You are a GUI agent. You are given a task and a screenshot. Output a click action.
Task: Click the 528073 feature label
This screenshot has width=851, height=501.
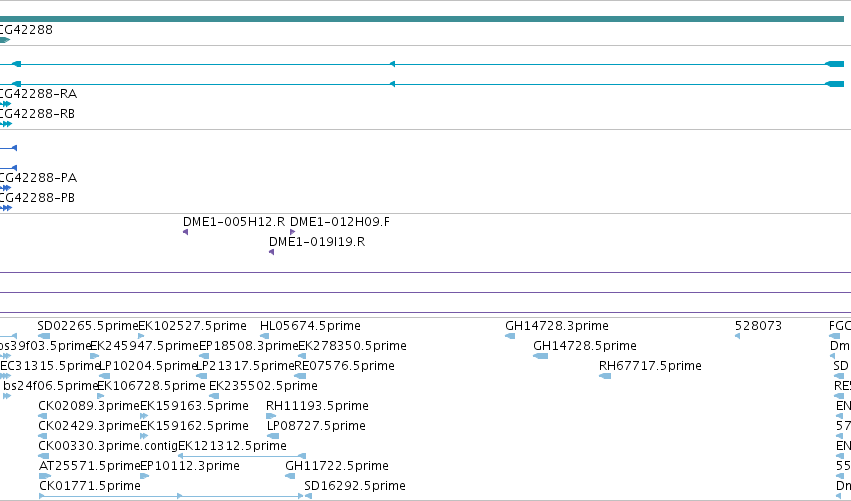point(758,326)
